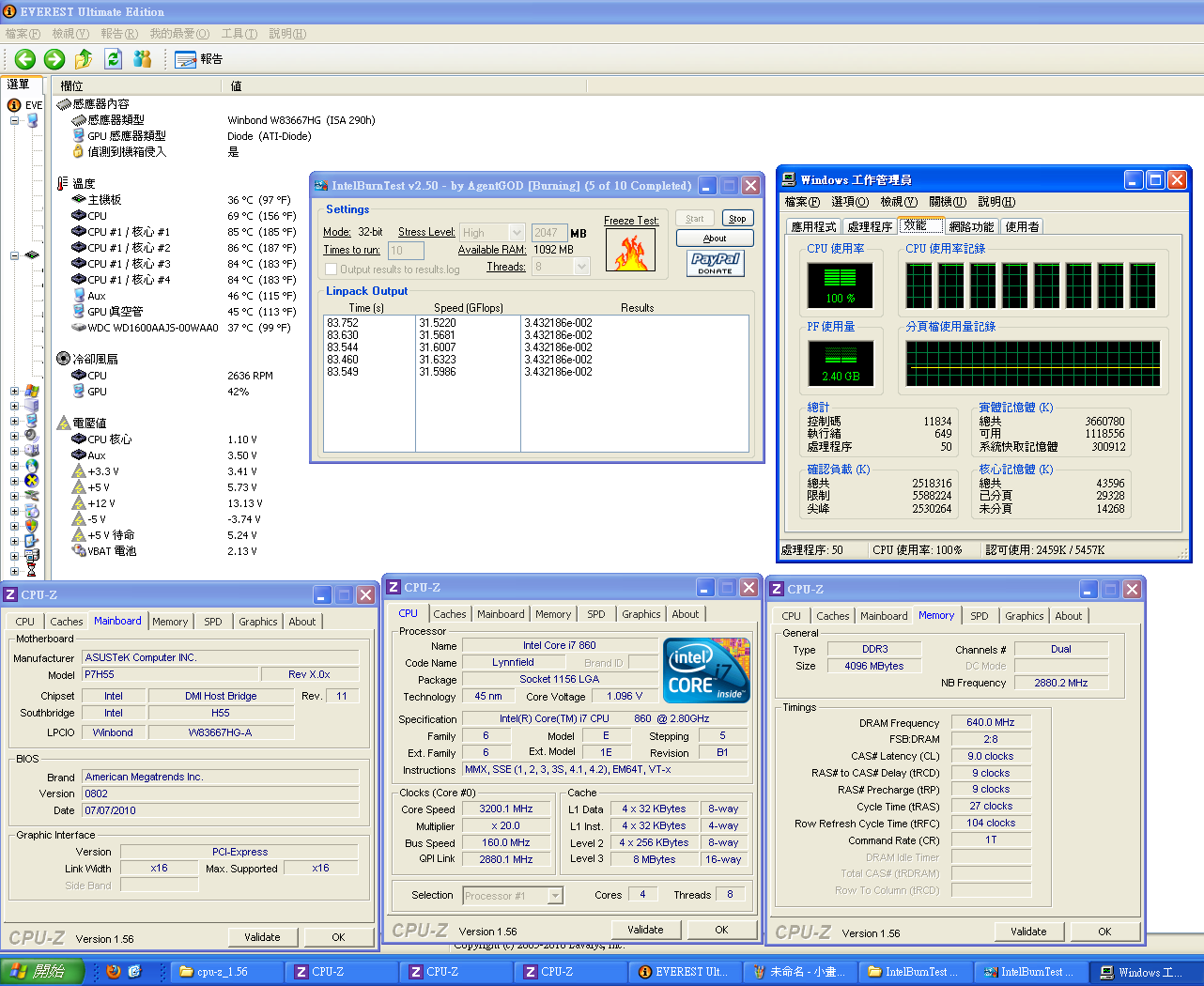Select the hourglass benchmark node in tree
The image size is (1204, 986).
point(32,570)
